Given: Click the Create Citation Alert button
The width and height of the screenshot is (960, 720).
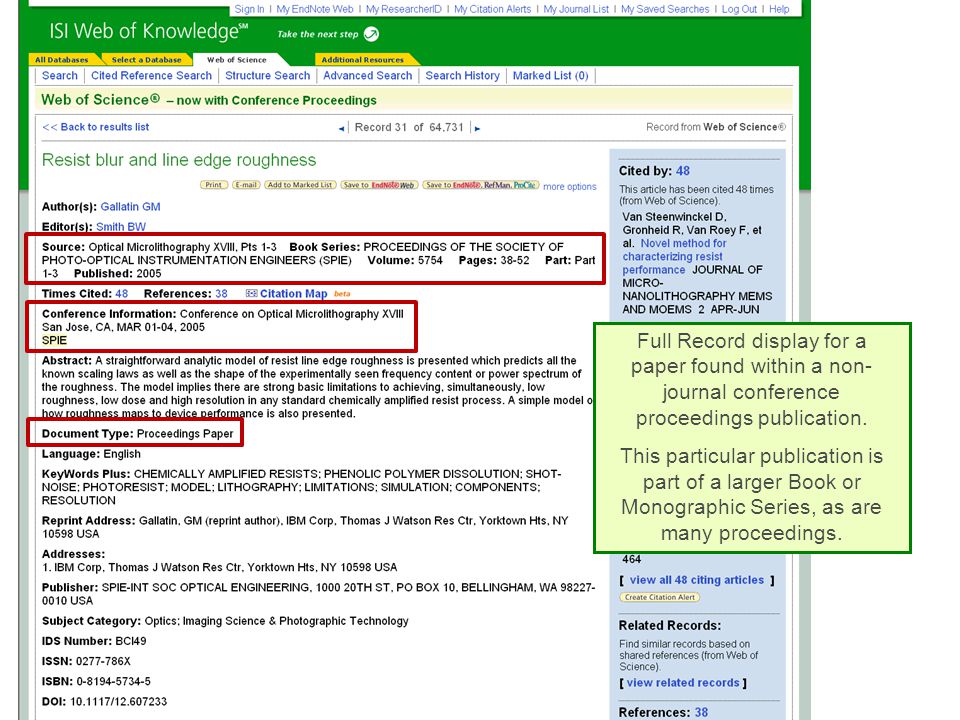Looking at the screenshot, I should click(x=659, y=598).
